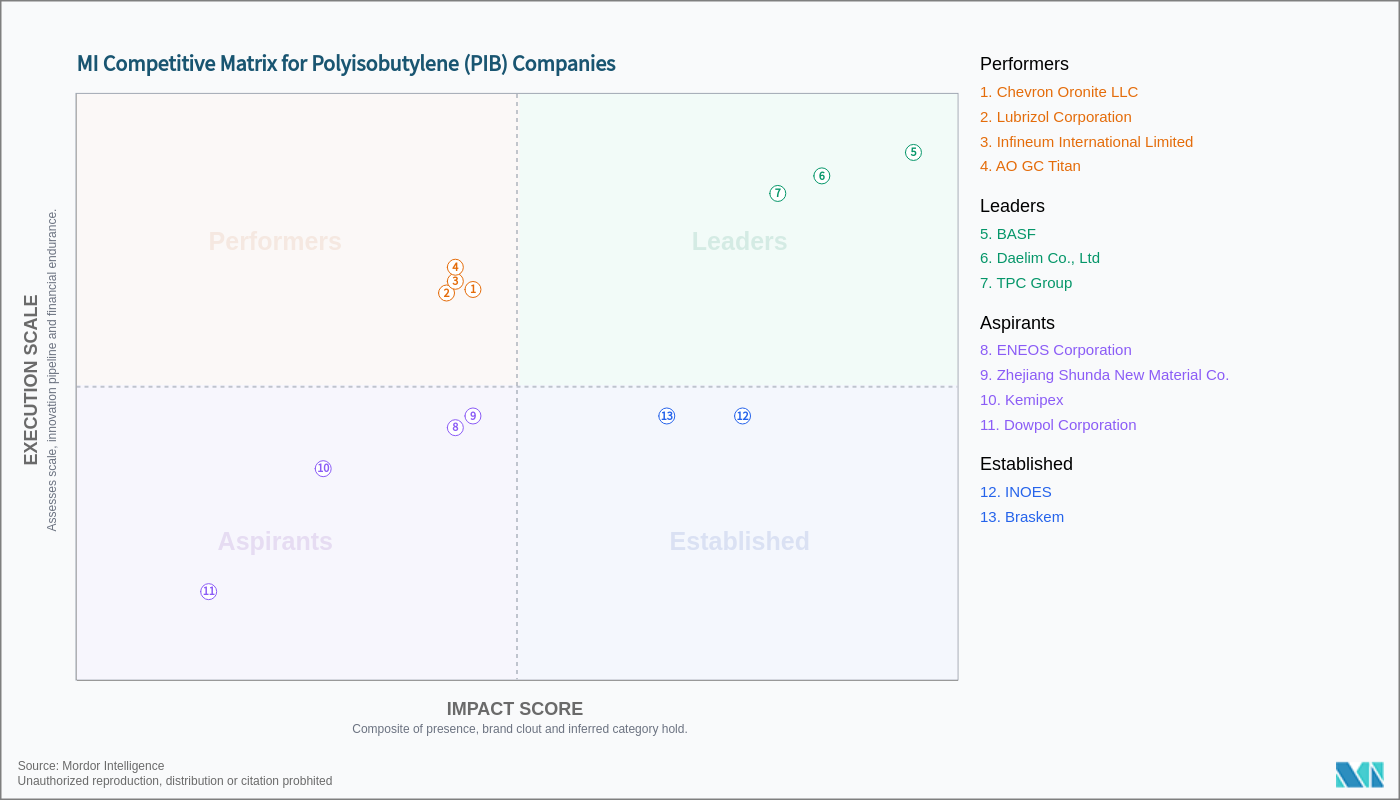Click the Chevron Oronite marker numbered 1
This screenshot has width=1400, height=800.
click(473, 290)
